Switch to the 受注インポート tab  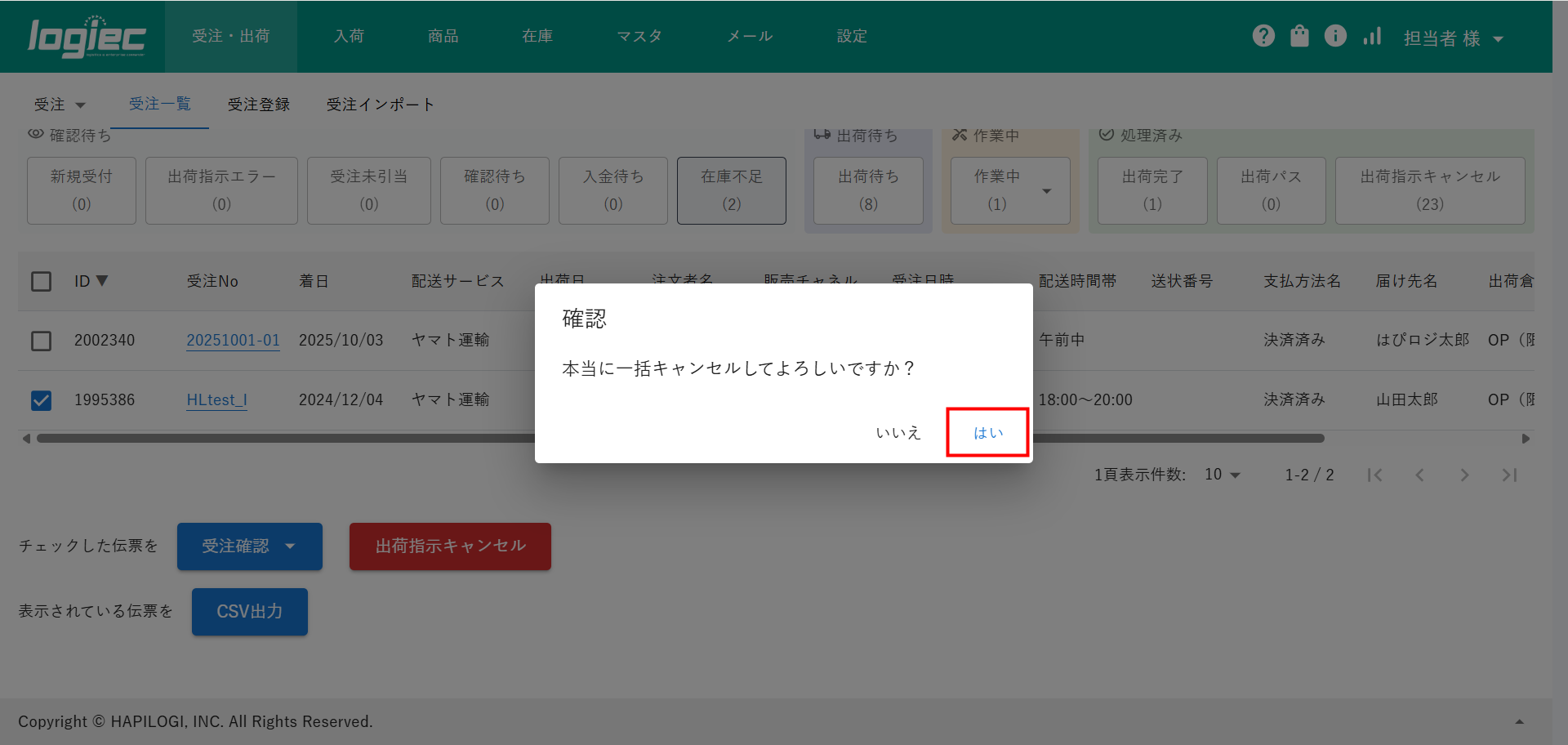tap(380, 105)
